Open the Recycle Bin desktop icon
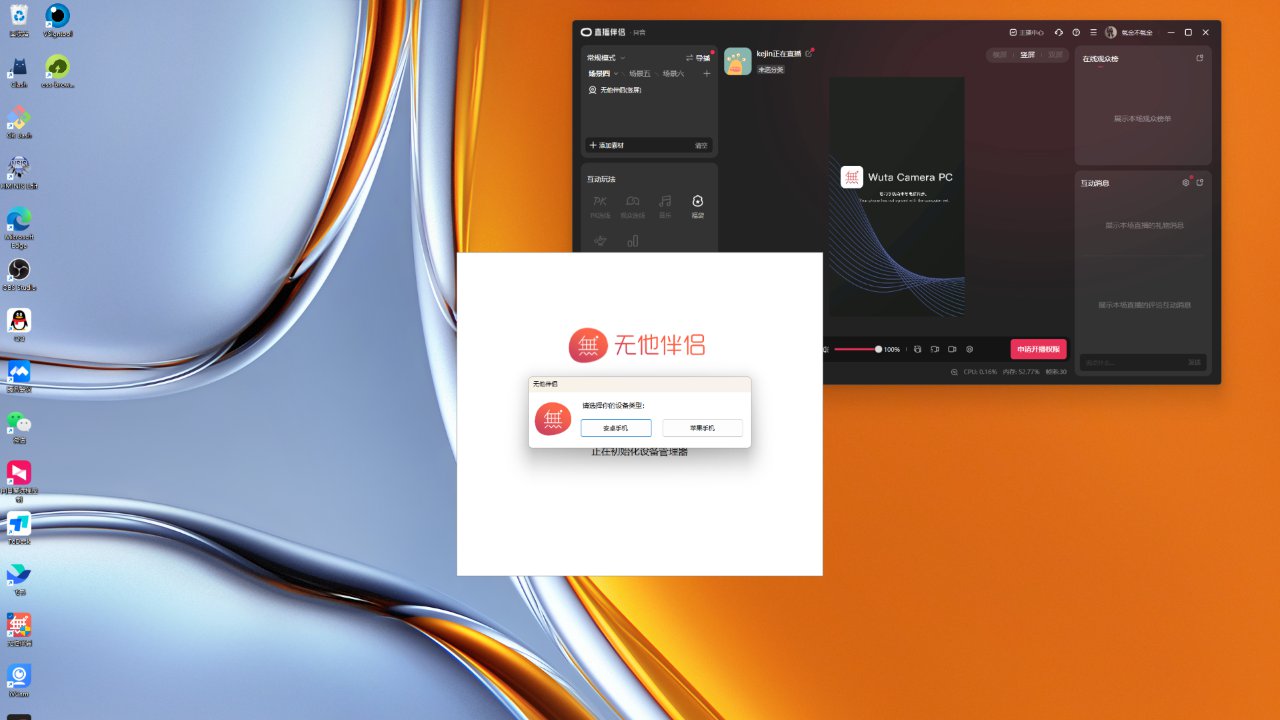1280x720 pixels. (19, 20)
